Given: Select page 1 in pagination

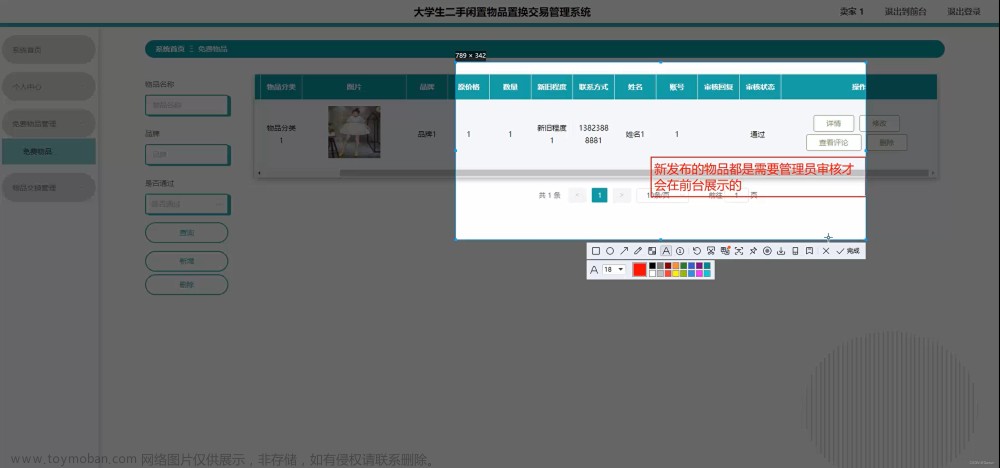Looking at the screenshot, I should [599, 195].
